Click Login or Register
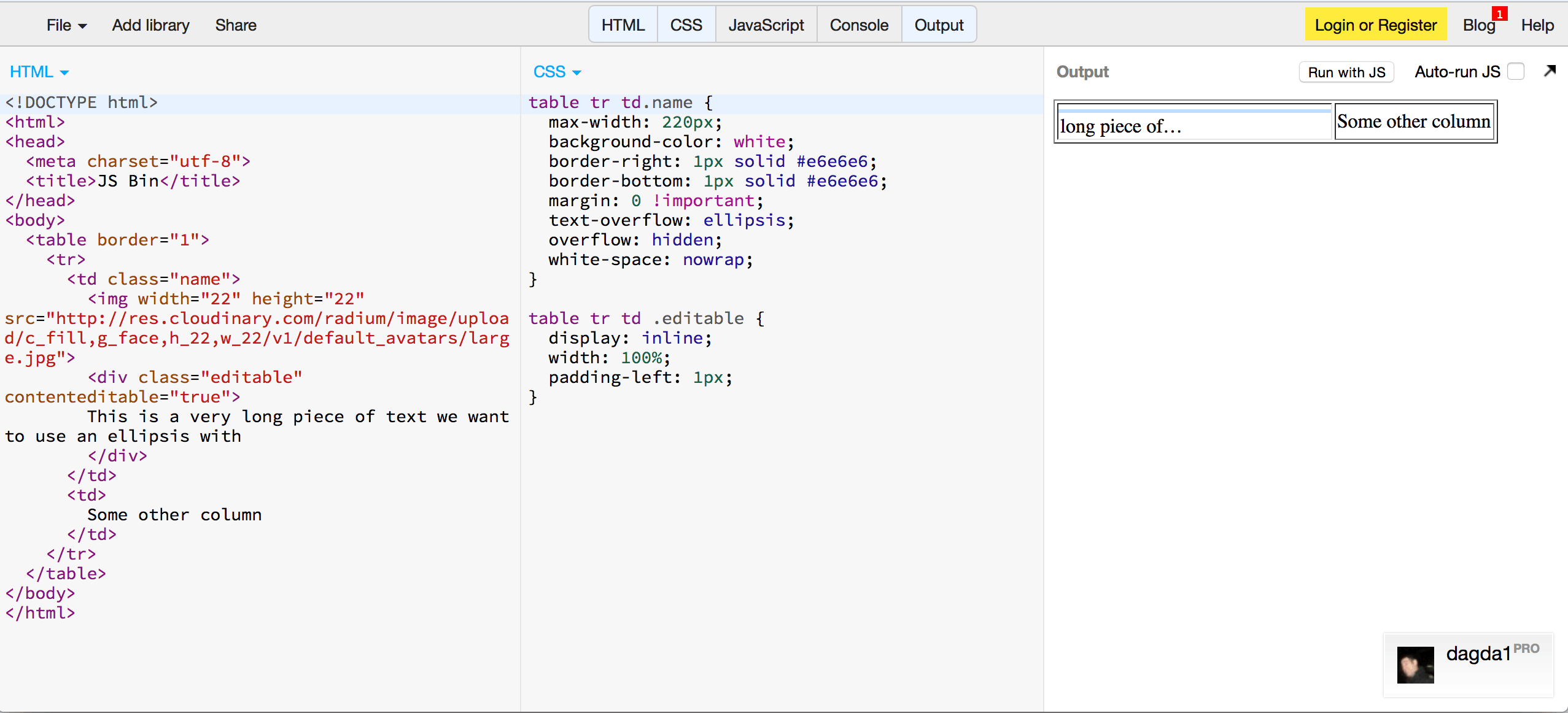Image resolution: width=1568 pixels, height=713 pixels. tap(1376, 25)
